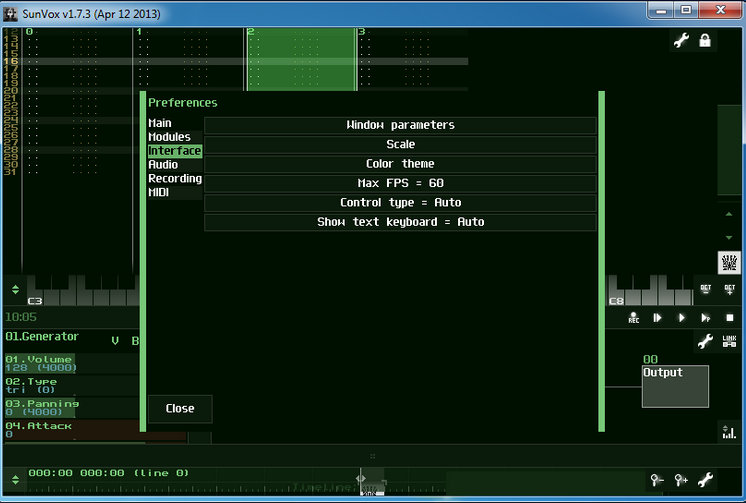Minimize the SunVox window

[x=661, y=10]
